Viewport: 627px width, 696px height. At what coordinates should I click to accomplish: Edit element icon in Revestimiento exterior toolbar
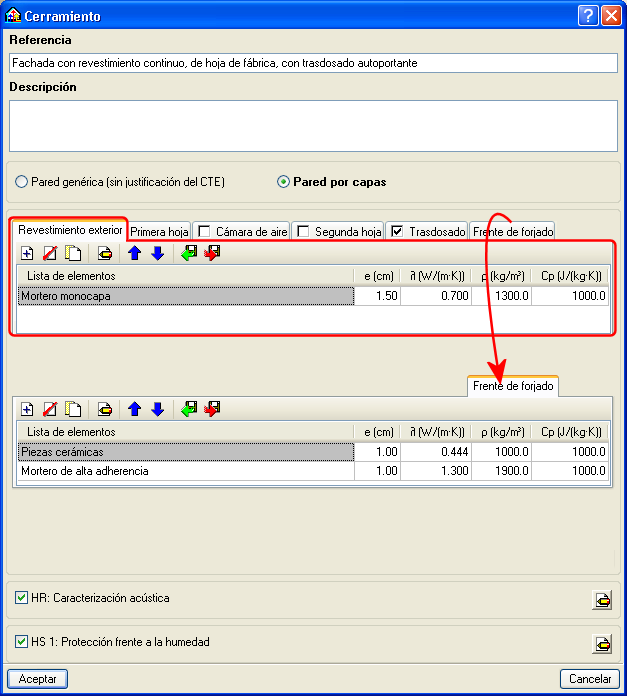[x=105, y=253]
